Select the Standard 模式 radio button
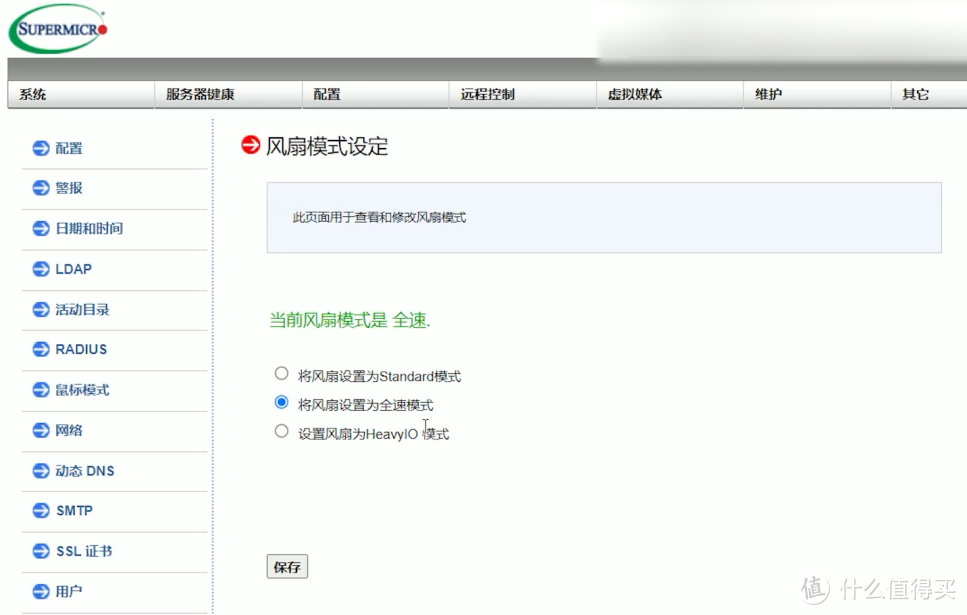The image size is (967, 615). [281, 373]
